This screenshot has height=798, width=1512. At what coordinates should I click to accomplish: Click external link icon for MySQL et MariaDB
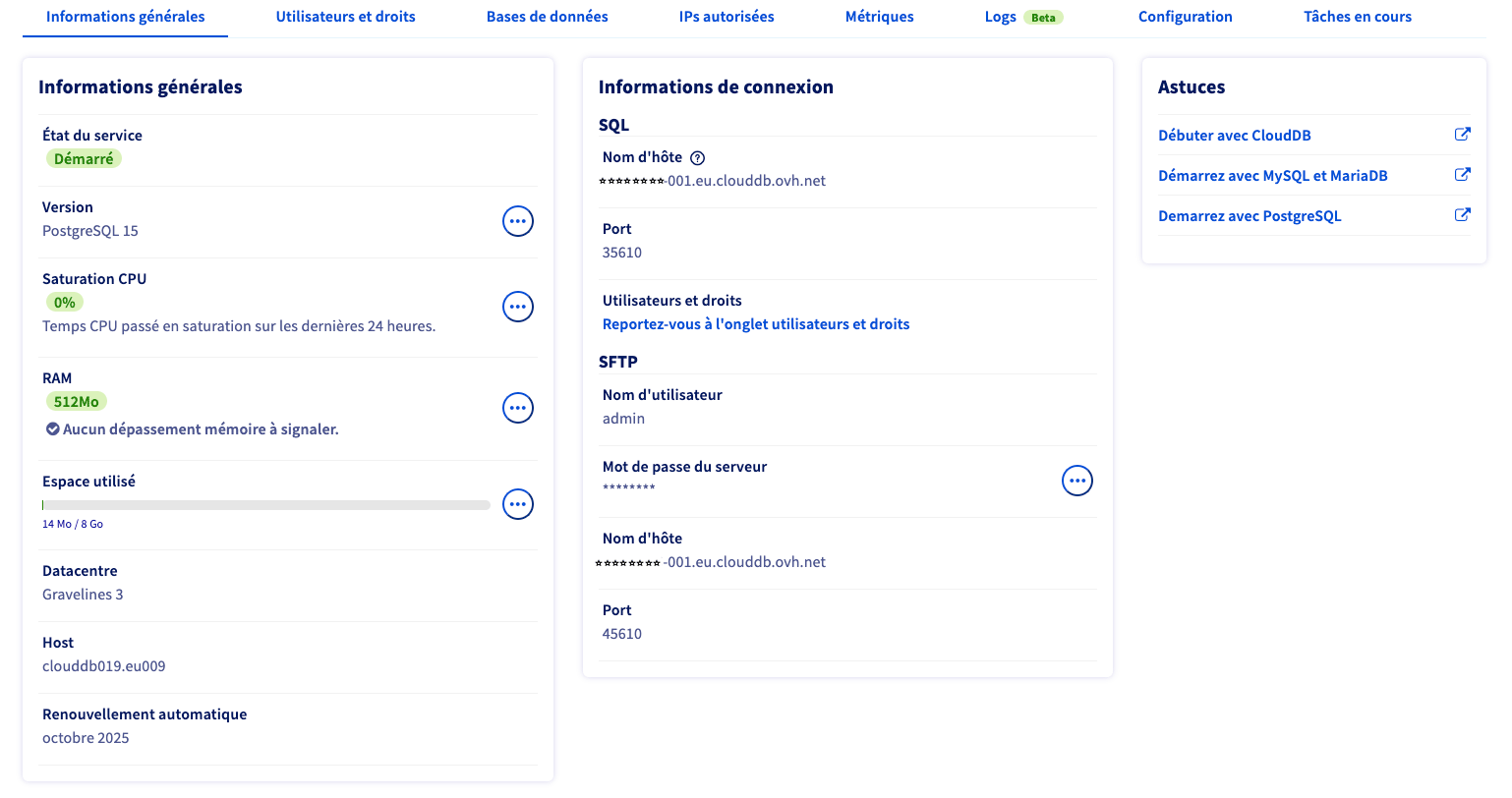(x=1462, y=175)
